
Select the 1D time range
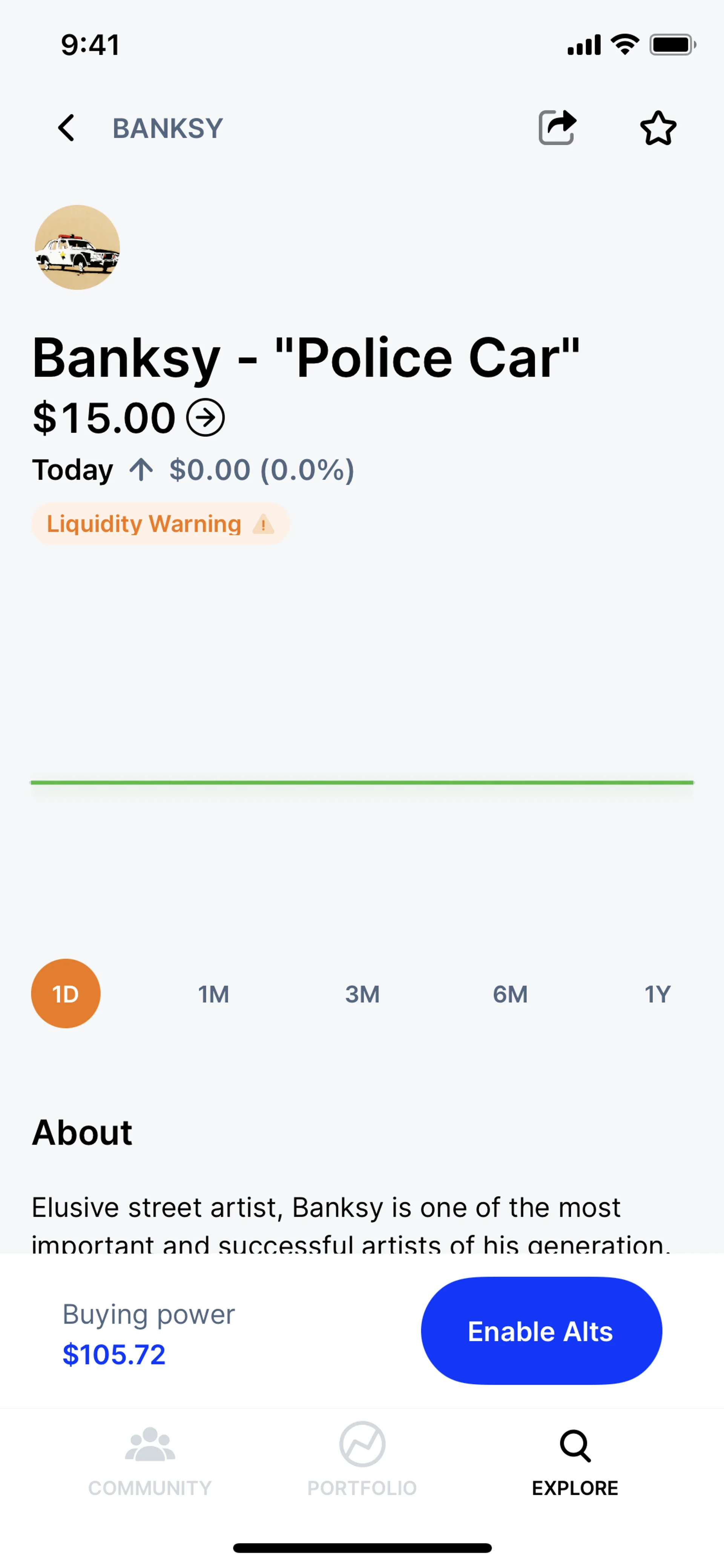point(66,994)
